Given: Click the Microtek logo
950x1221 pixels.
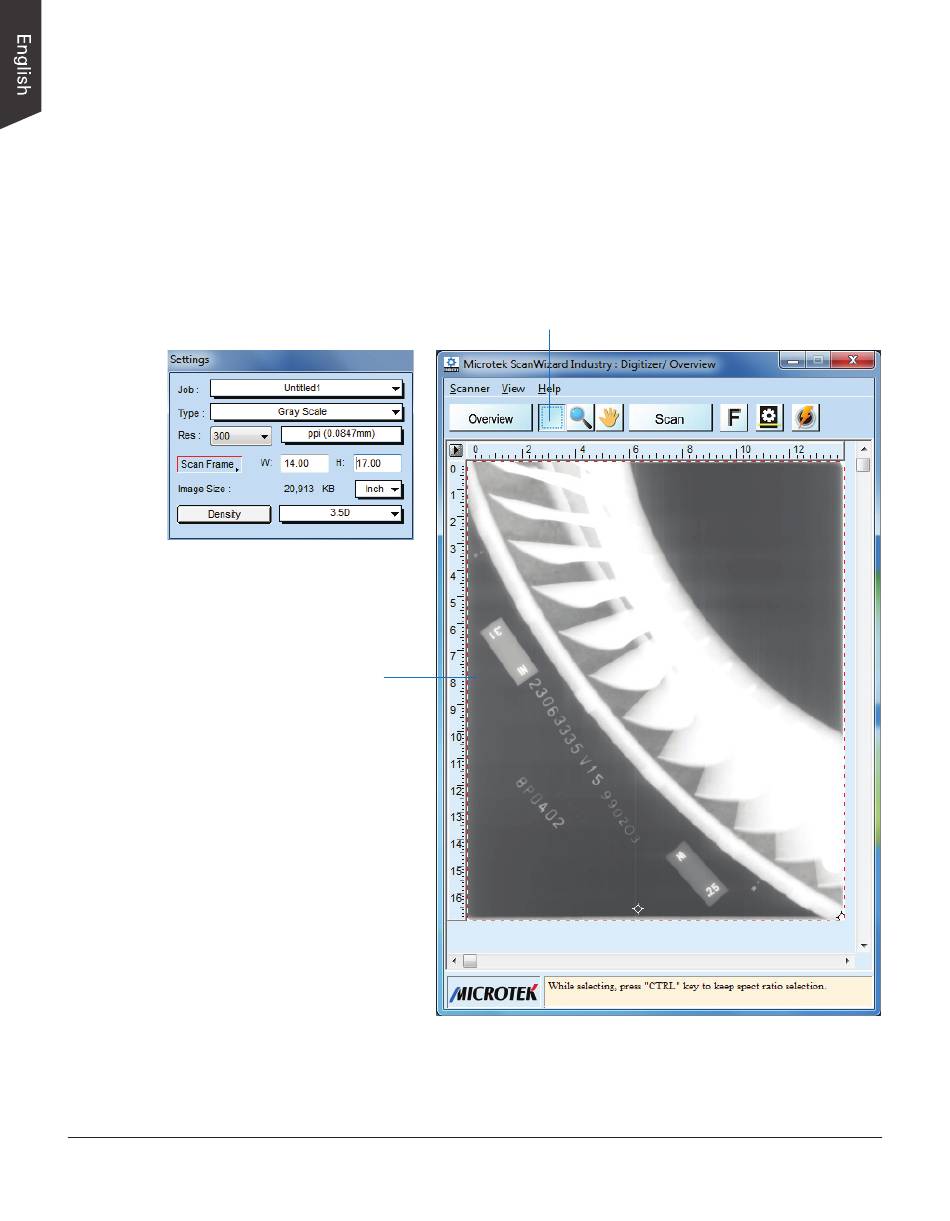Looking at the screenshot, I should (x=494, y=993).
